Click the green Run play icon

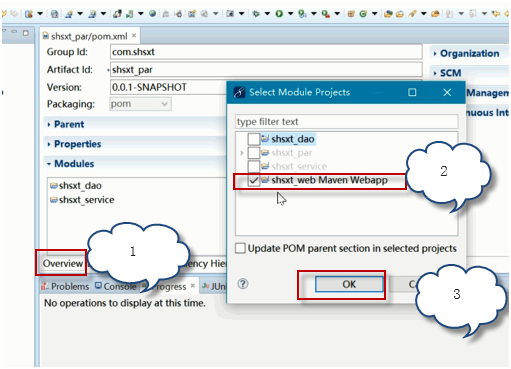coord(279,14)
